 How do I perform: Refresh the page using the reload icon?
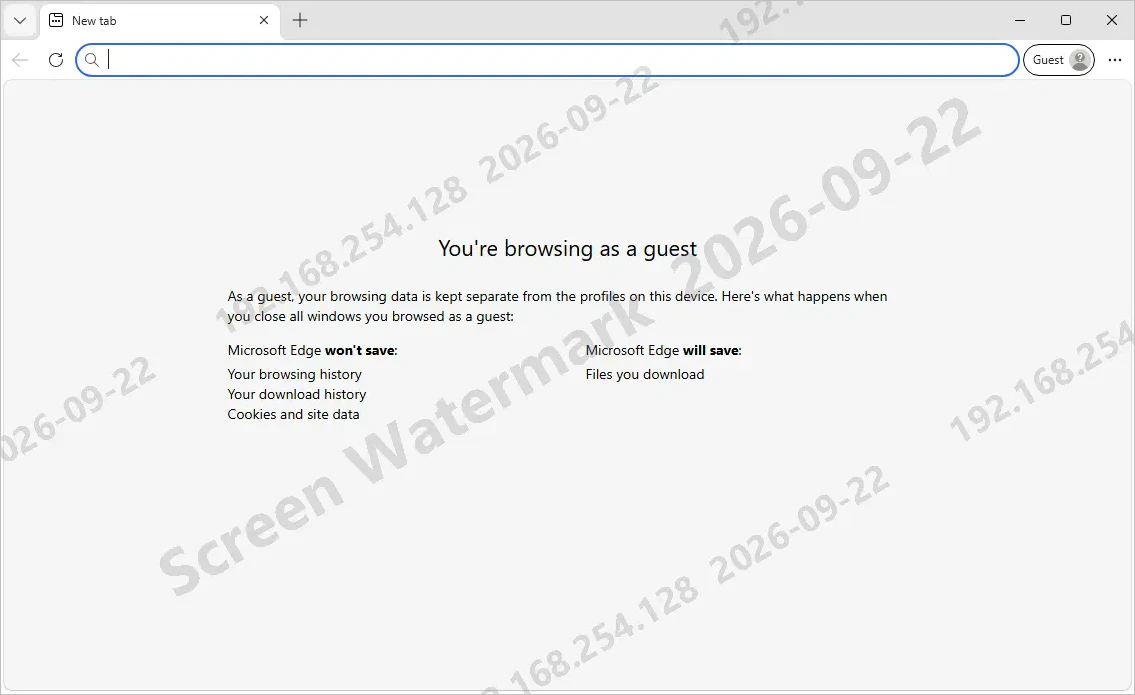coord(56,60)
